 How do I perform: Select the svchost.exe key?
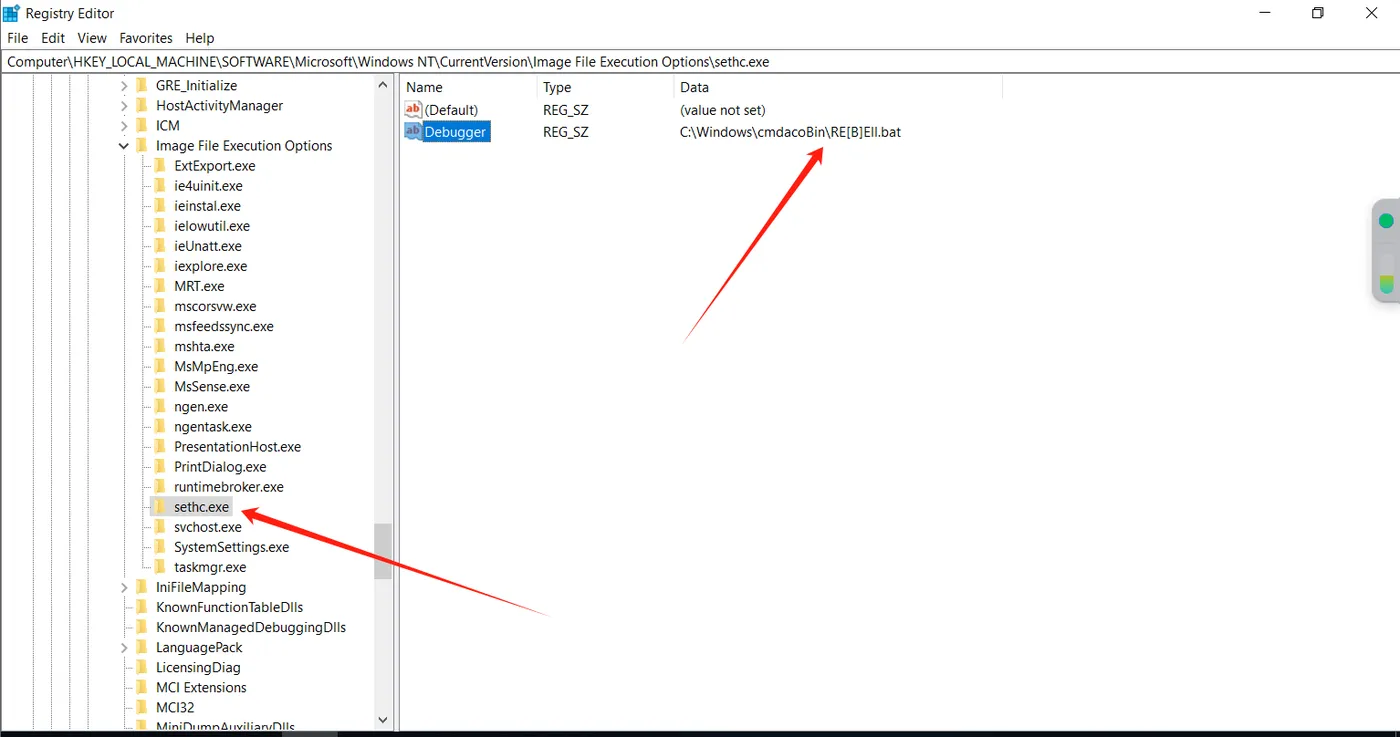(x=207, y=527)
